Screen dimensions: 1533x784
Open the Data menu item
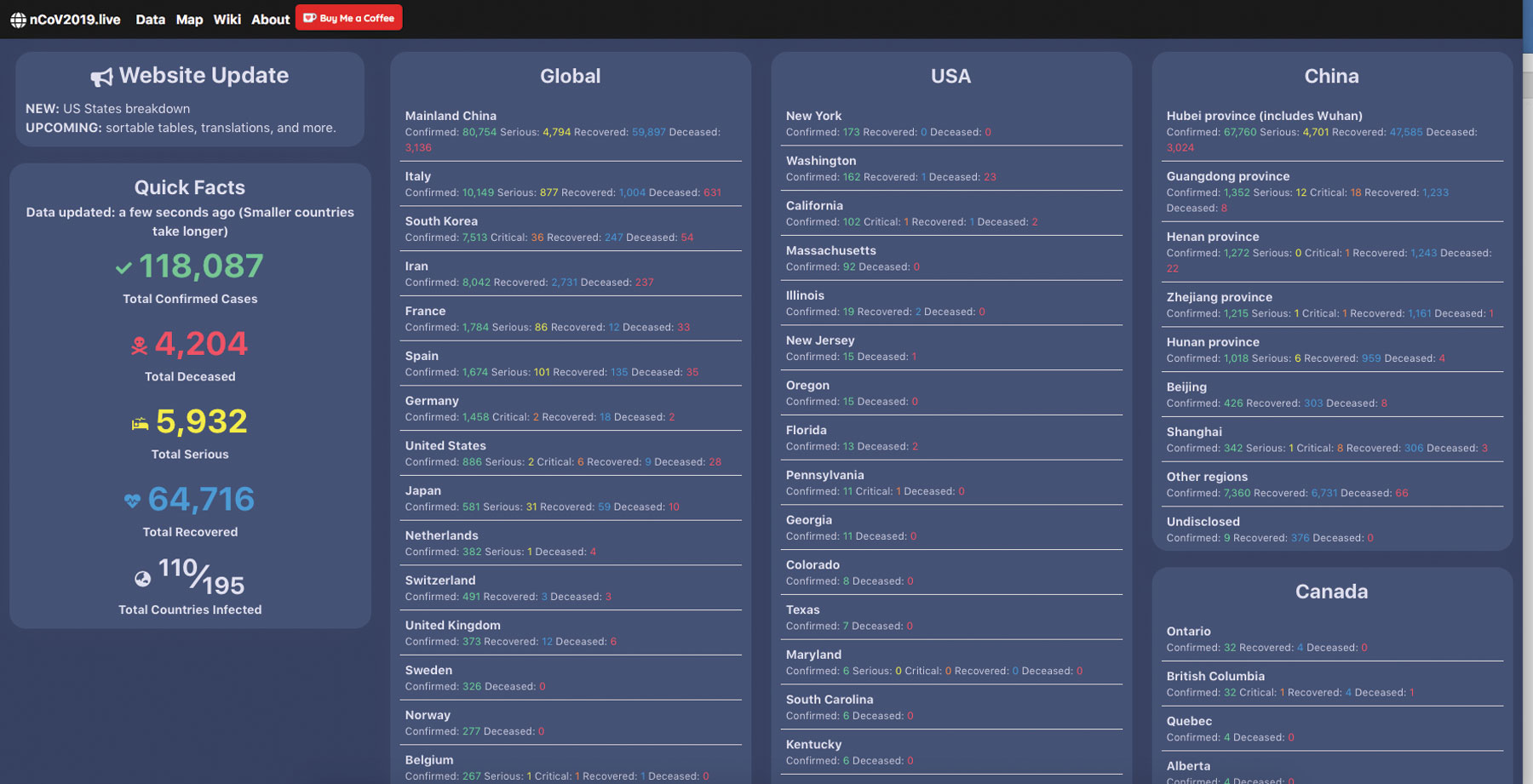[150, 20]
